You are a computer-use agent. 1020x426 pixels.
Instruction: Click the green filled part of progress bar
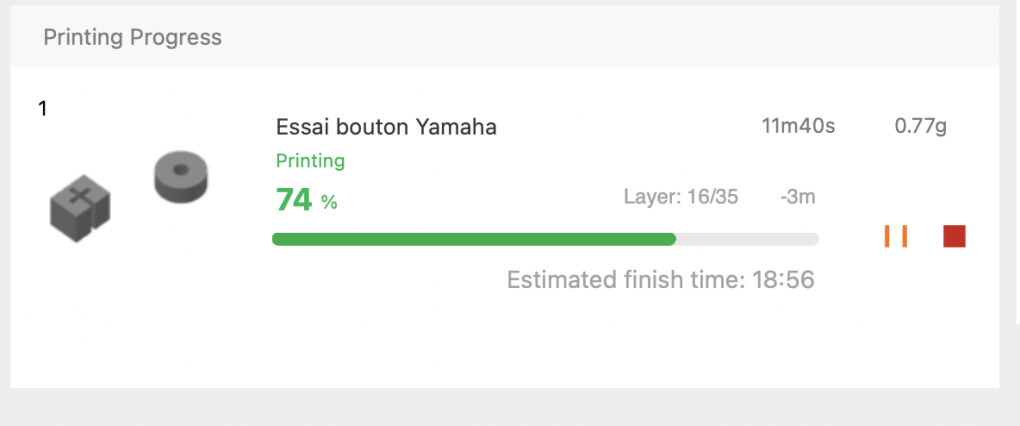474,239
